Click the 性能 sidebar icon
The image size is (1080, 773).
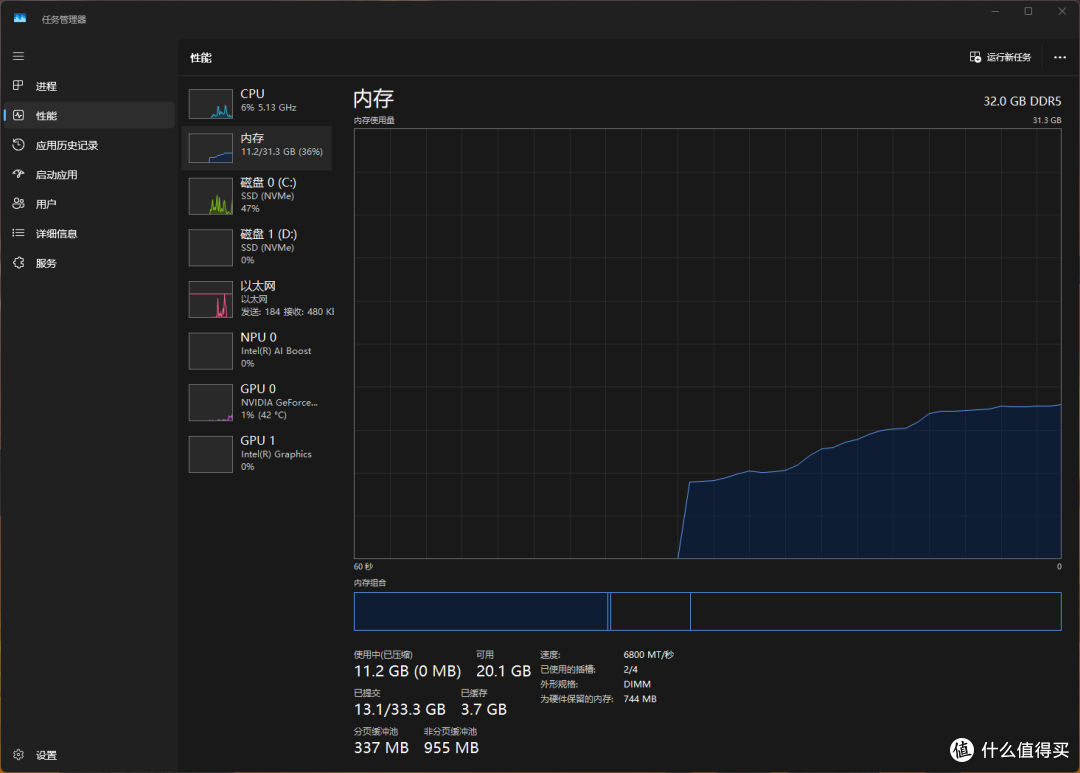[19, 115]
